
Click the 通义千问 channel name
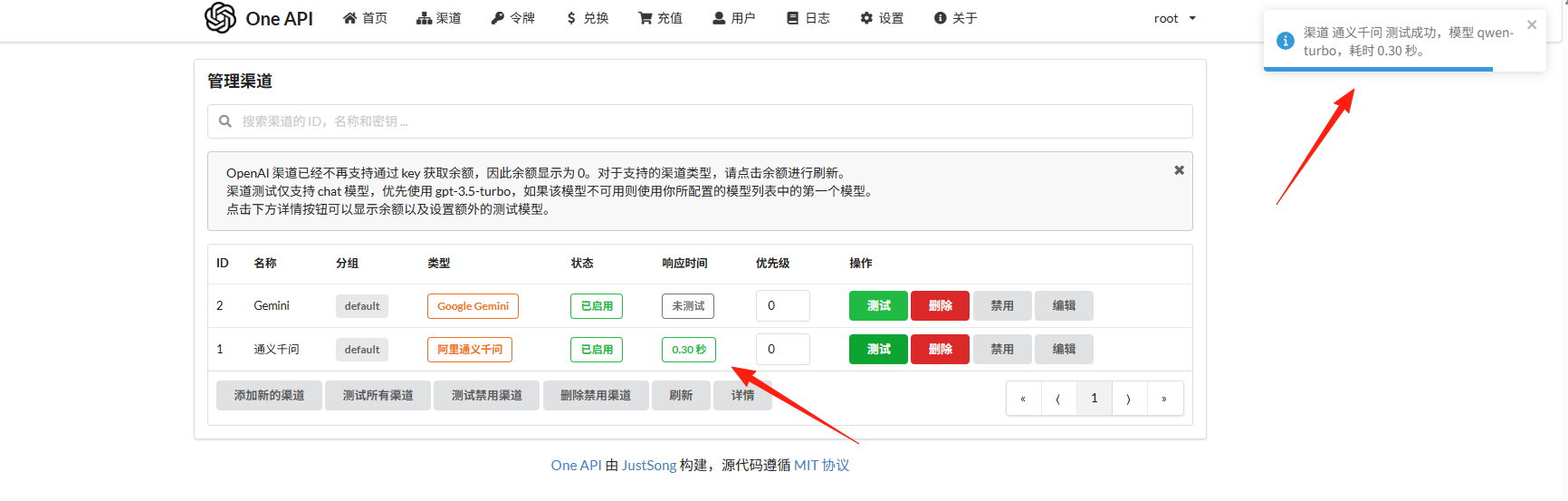point(276,350)
